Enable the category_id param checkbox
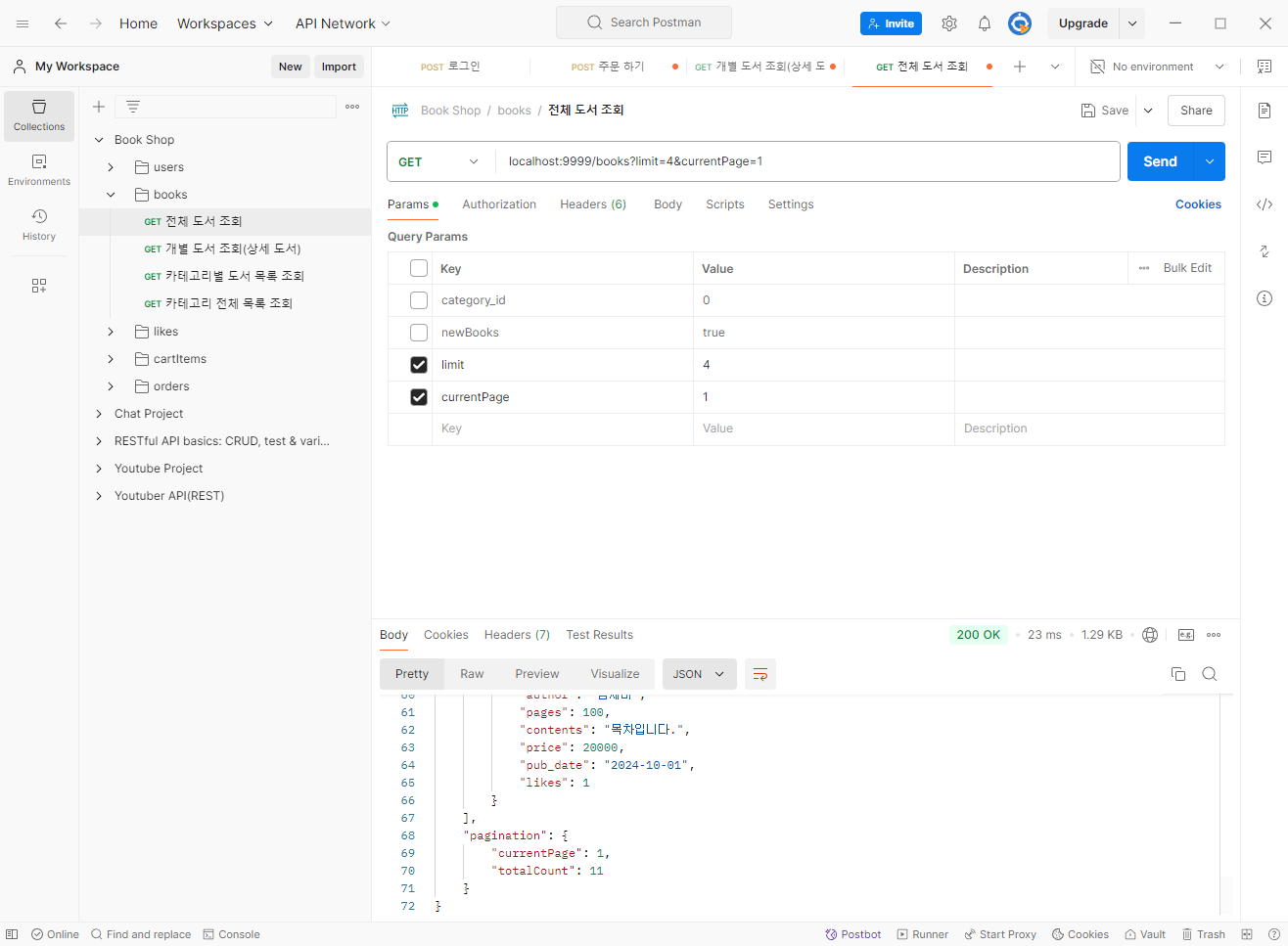 coord(419,300)
